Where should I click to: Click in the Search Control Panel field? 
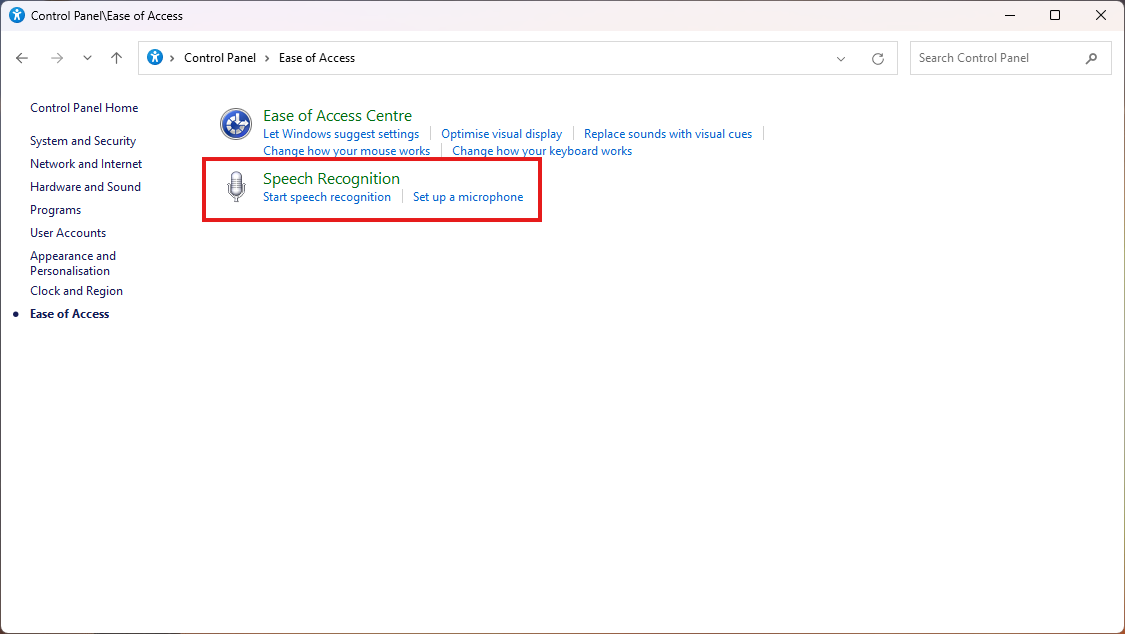[x=995, y=58]
